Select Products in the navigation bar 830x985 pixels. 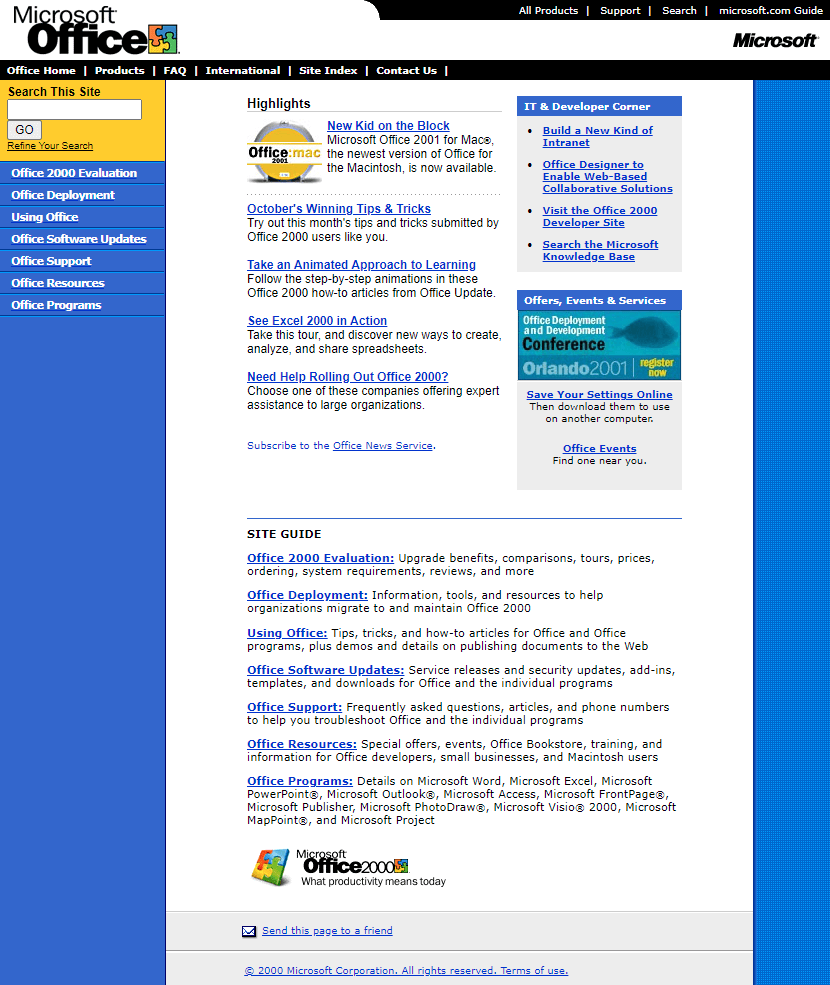(119, 70)
